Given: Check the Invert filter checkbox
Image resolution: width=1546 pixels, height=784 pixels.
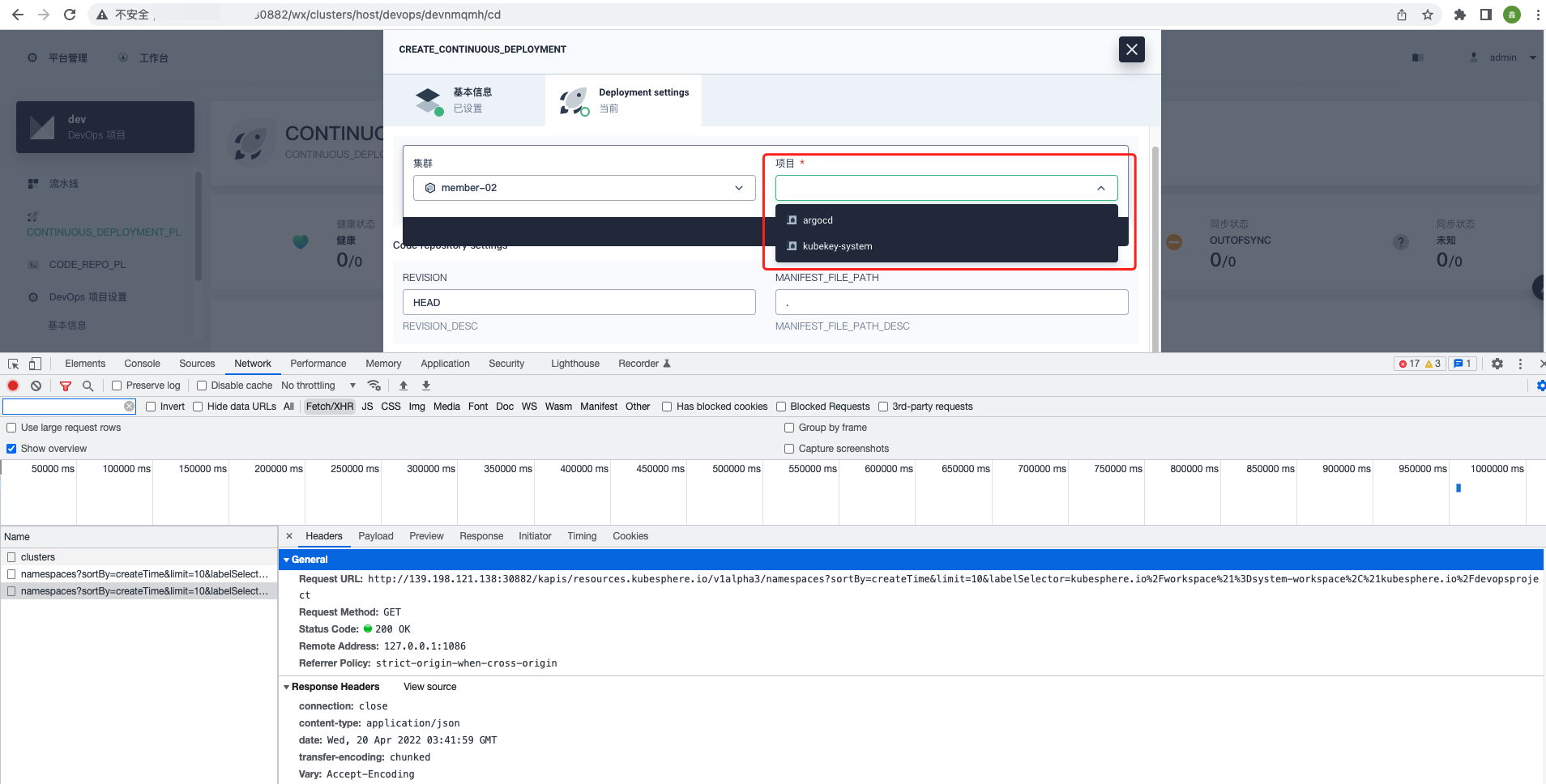Looking at the screenshot, I should coord(151,407).
